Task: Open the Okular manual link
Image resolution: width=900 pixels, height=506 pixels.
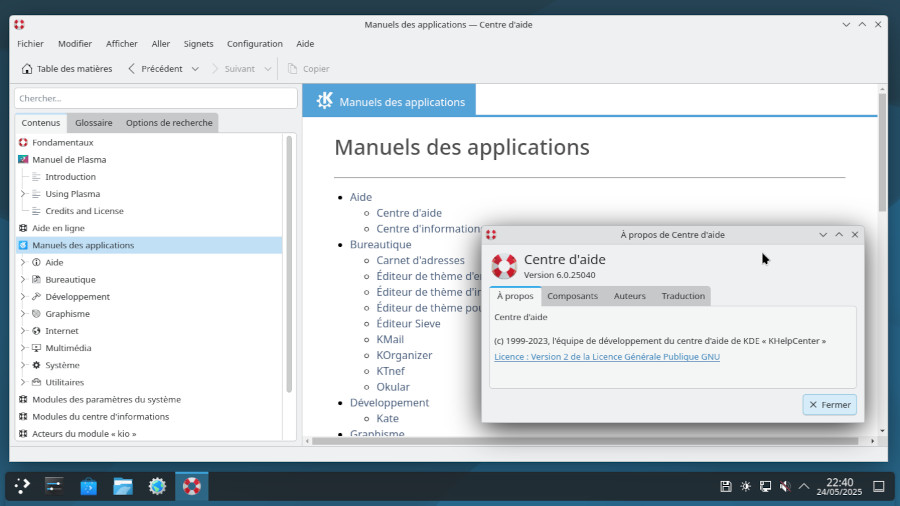Action: point(393,387)
